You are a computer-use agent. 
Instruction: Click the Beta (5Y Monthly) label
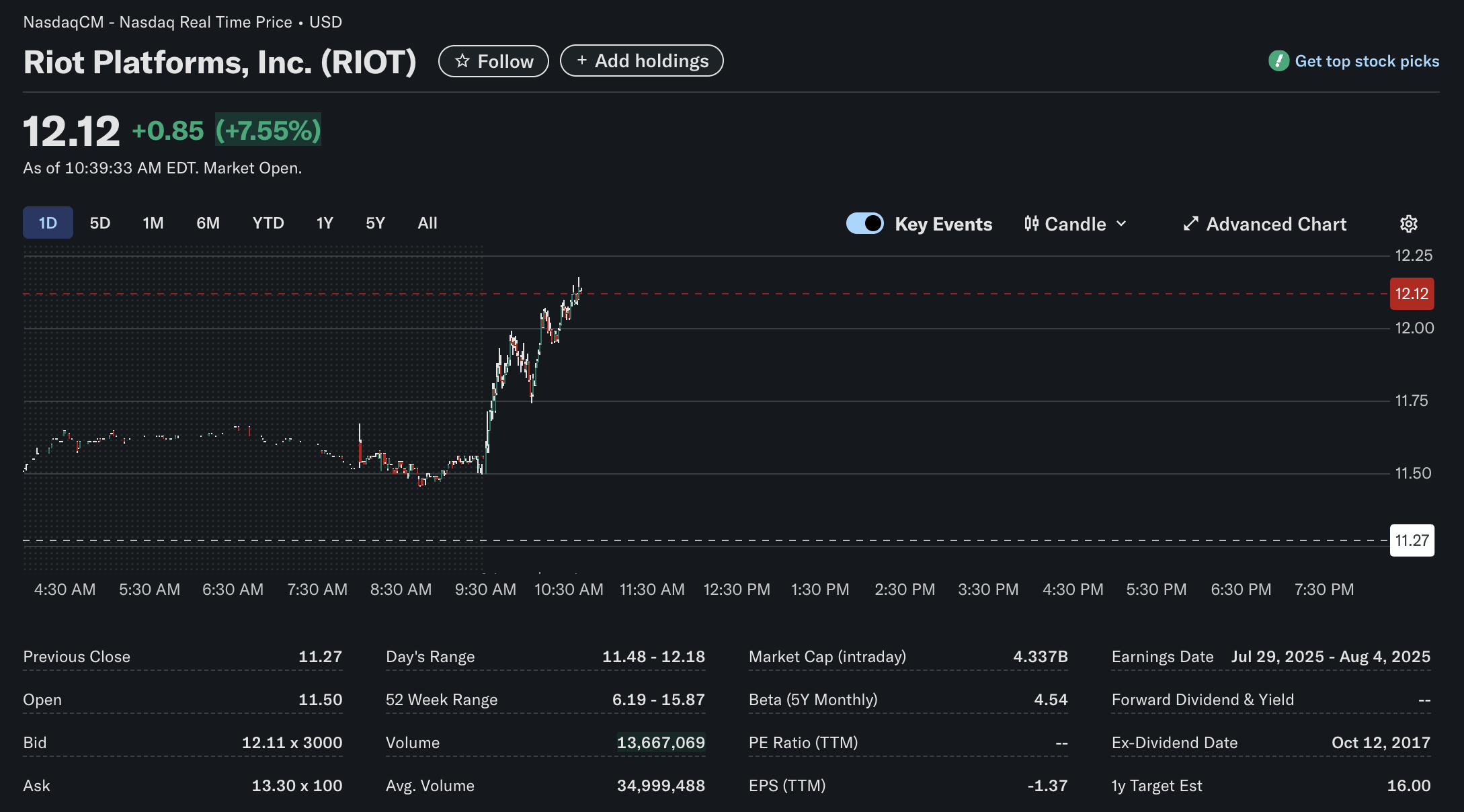(x=813, y=700)
